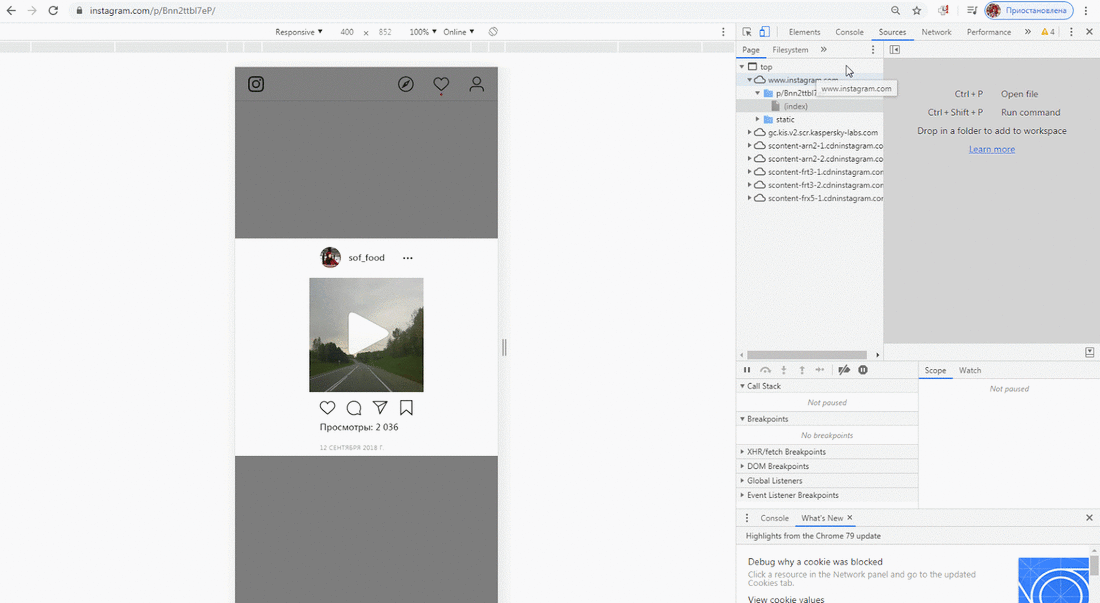Click the step out debugger button
The image size is (1100, 603).
coord(802,370)
